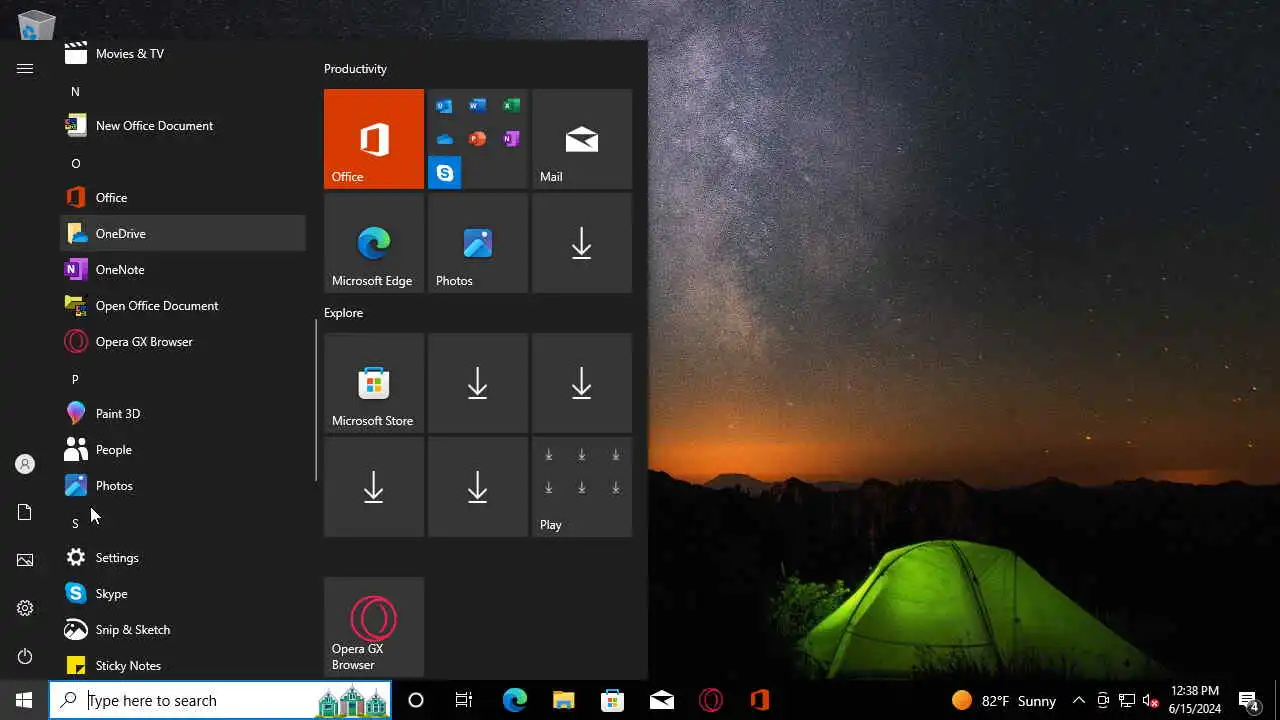
Task: Open Settings from the app list
Action: [x=183, y=558]
